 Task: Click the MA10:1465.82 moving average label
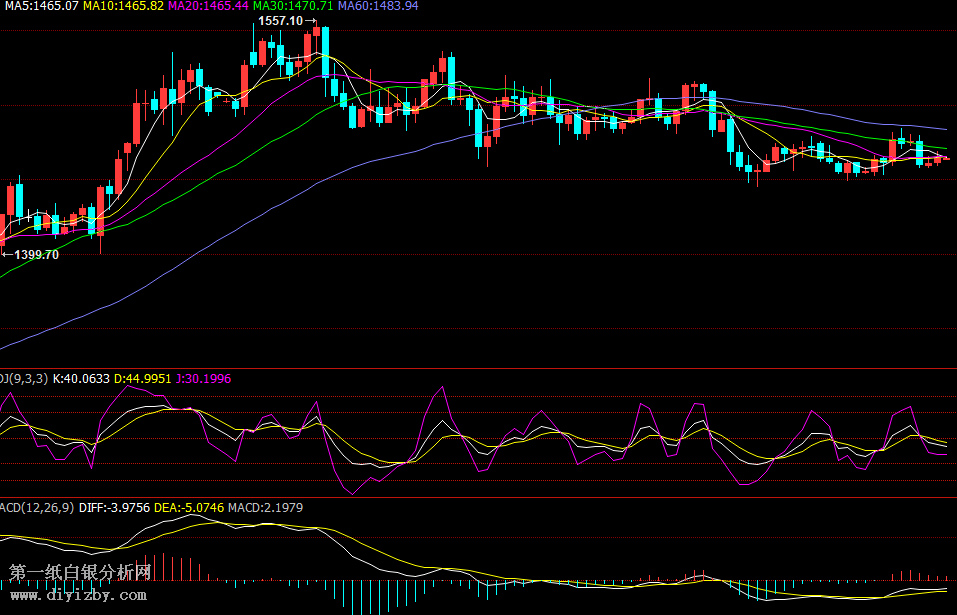click(x=124, y=6)
